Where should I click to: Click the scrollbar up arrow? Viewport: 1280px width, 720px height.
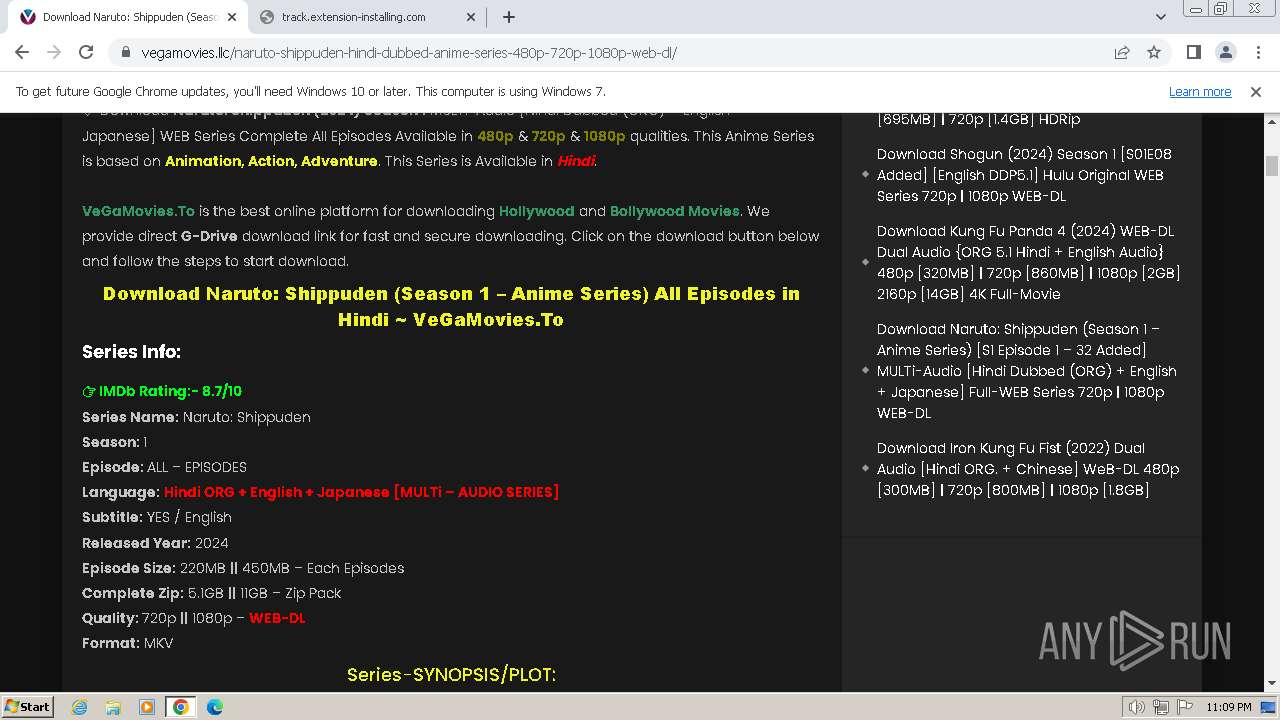pos(1271,121)
